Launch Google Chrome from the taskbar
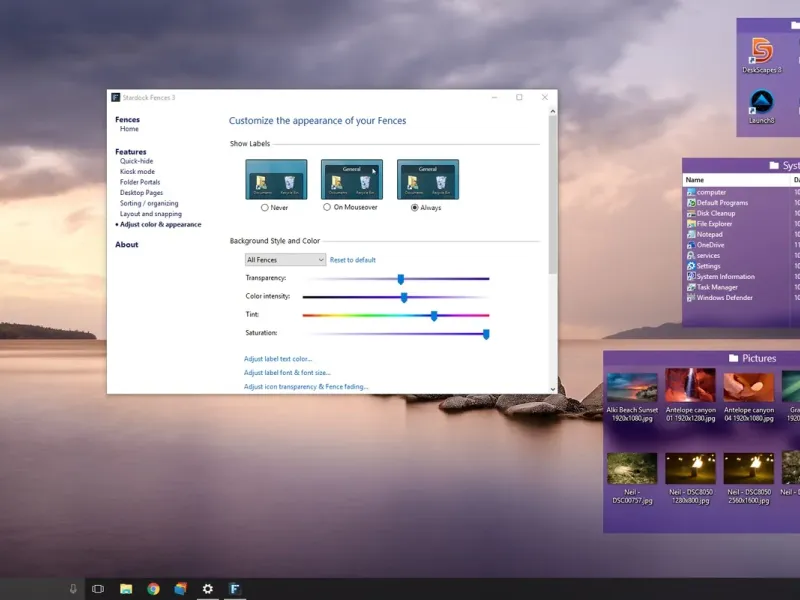 (153, 589)
